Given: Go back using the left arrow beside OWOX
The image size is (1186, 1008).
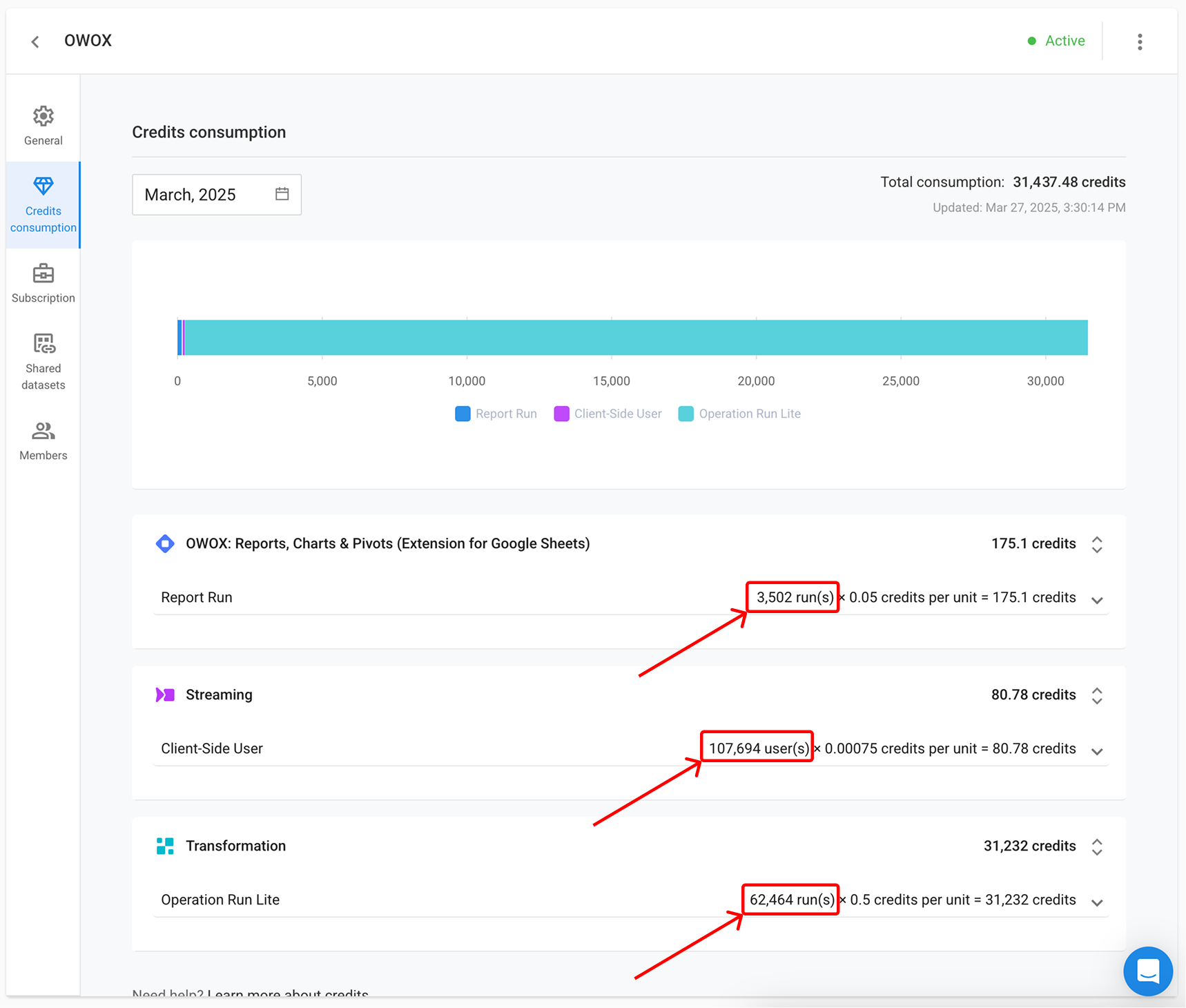Looking at the screenshot, I should [x=35, y=41].
